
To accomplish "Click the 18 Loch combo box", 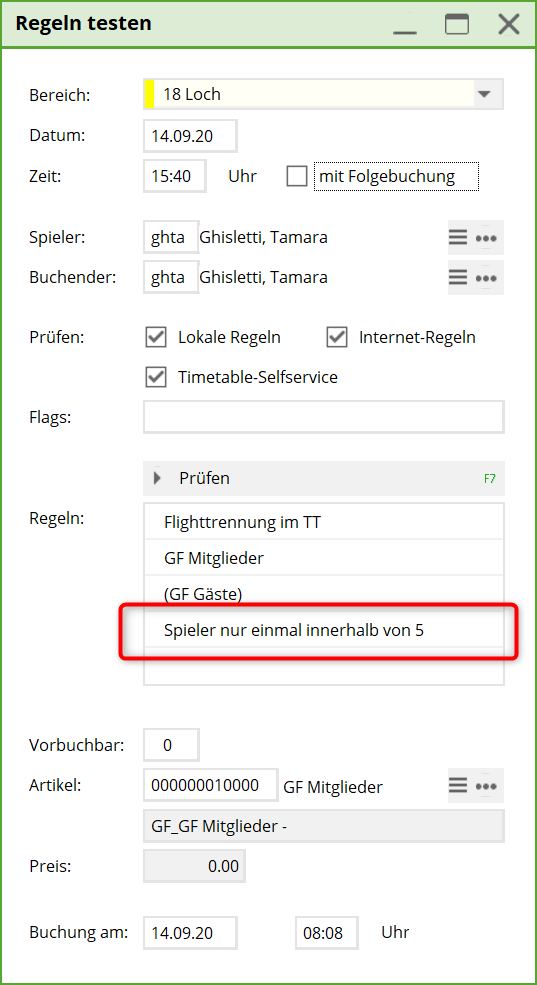I will click(323, 94).
